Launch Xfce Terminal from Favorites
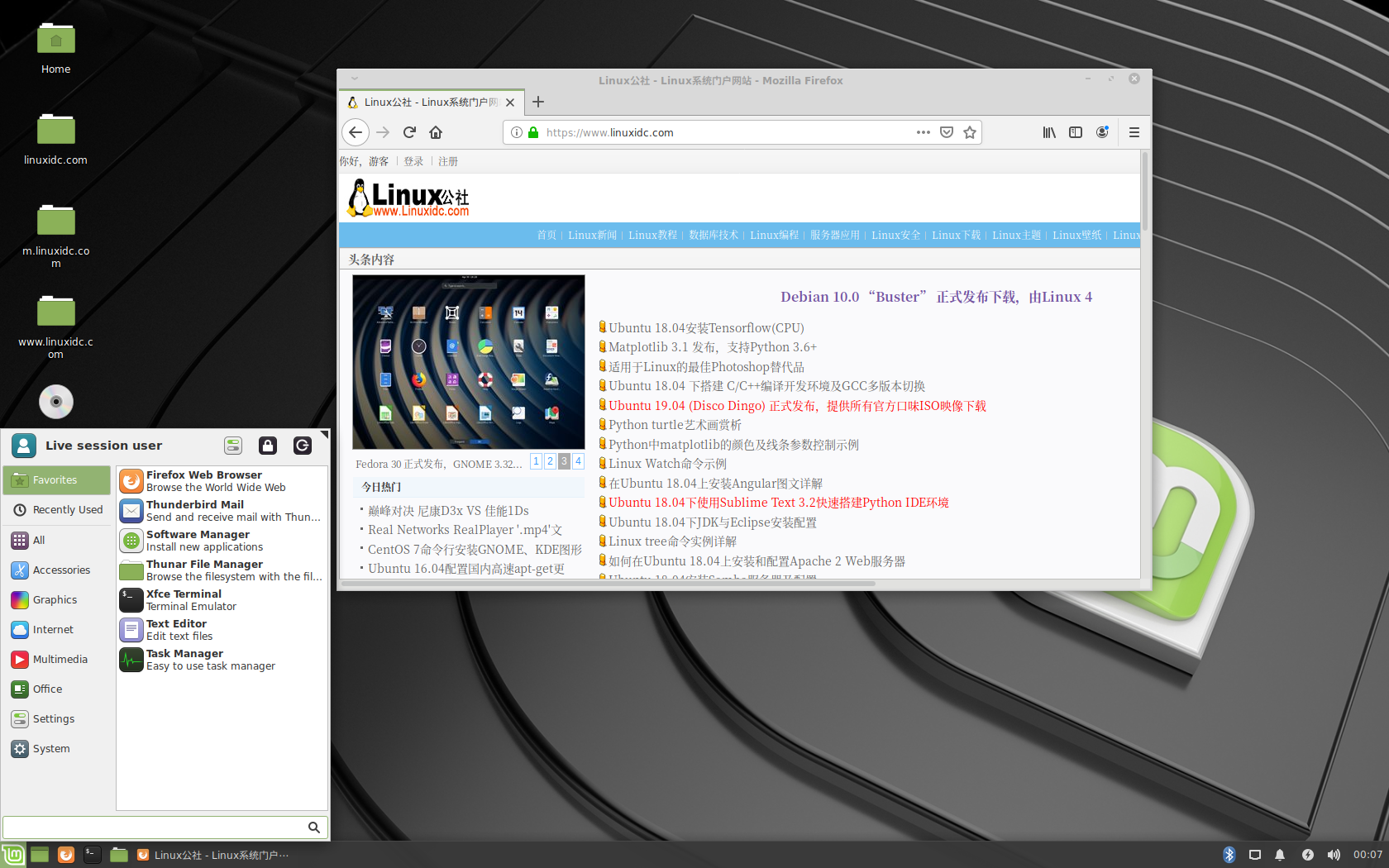This screenshot has width=1389, height=868. pyautogui.click(x=184, y=599)
